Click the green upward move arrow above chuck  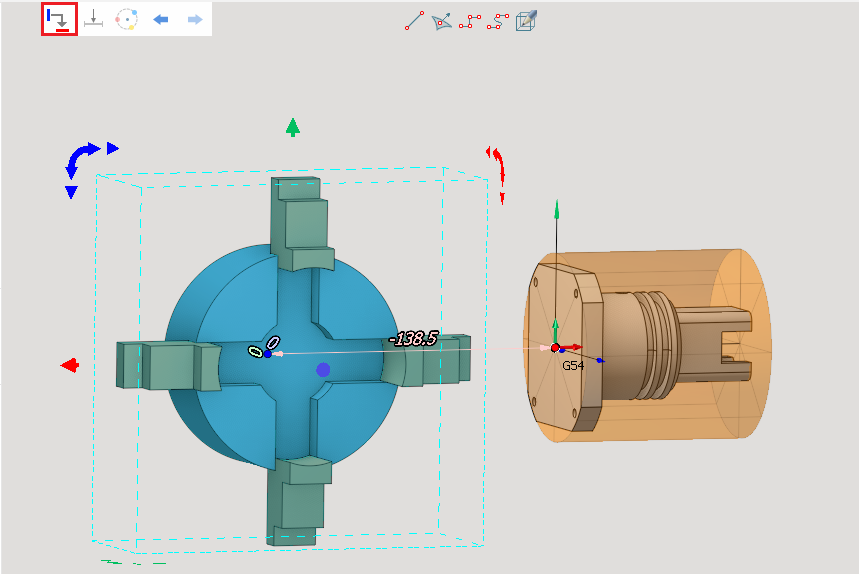pyautogui.click(x=292, y=127)
